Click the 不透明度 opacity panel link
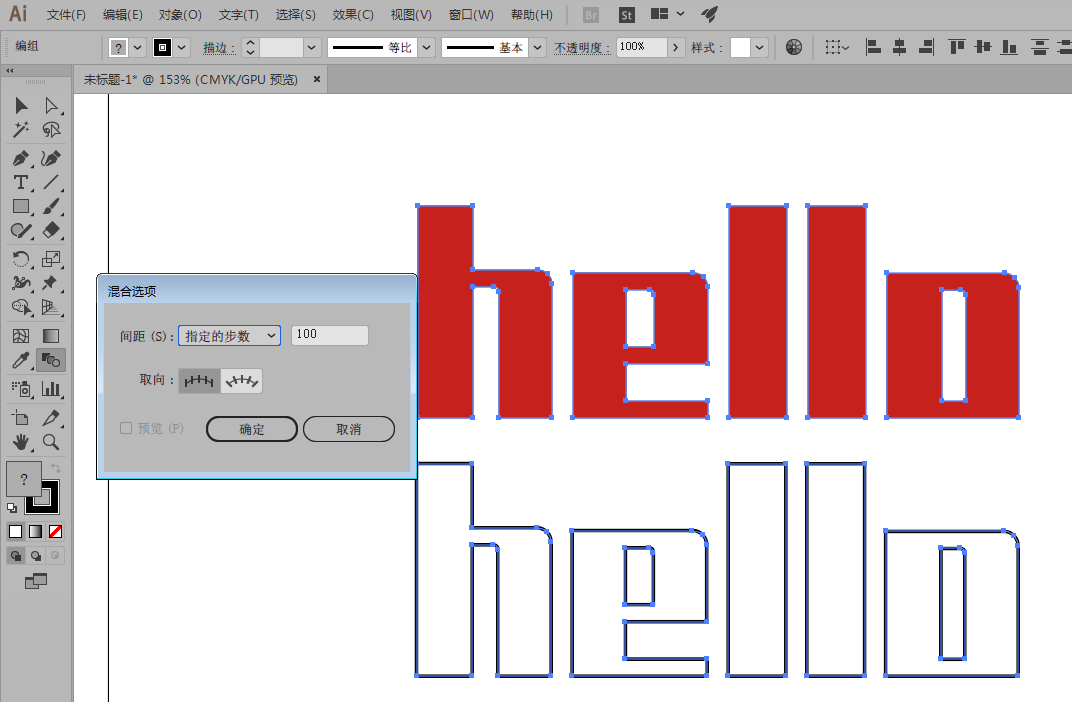1072x702 pixels. click(x=582, y=48)
